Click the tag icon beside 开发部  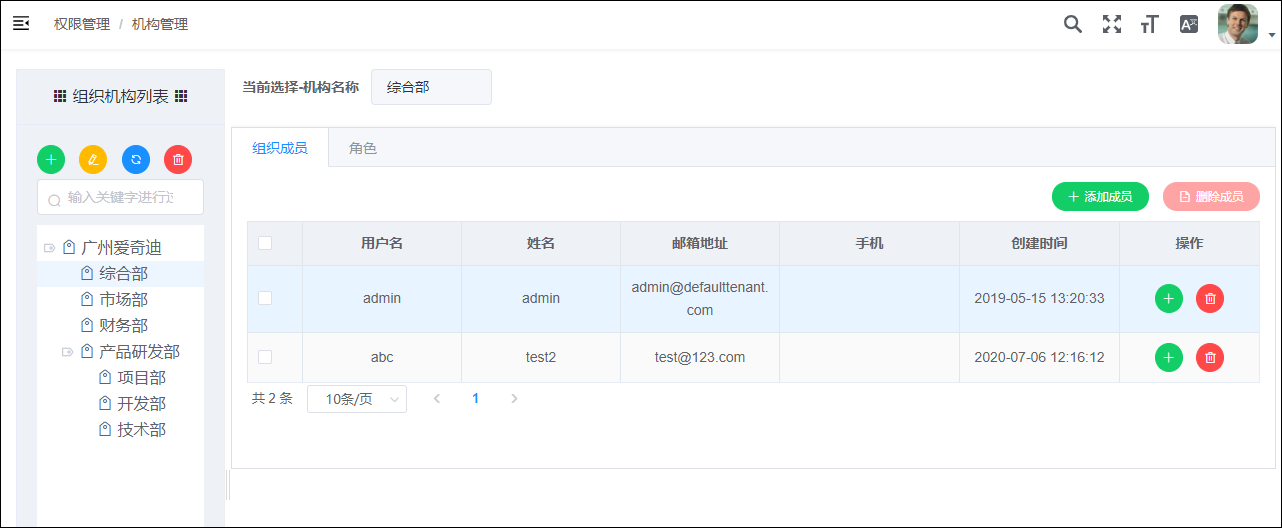click(104, 403)
